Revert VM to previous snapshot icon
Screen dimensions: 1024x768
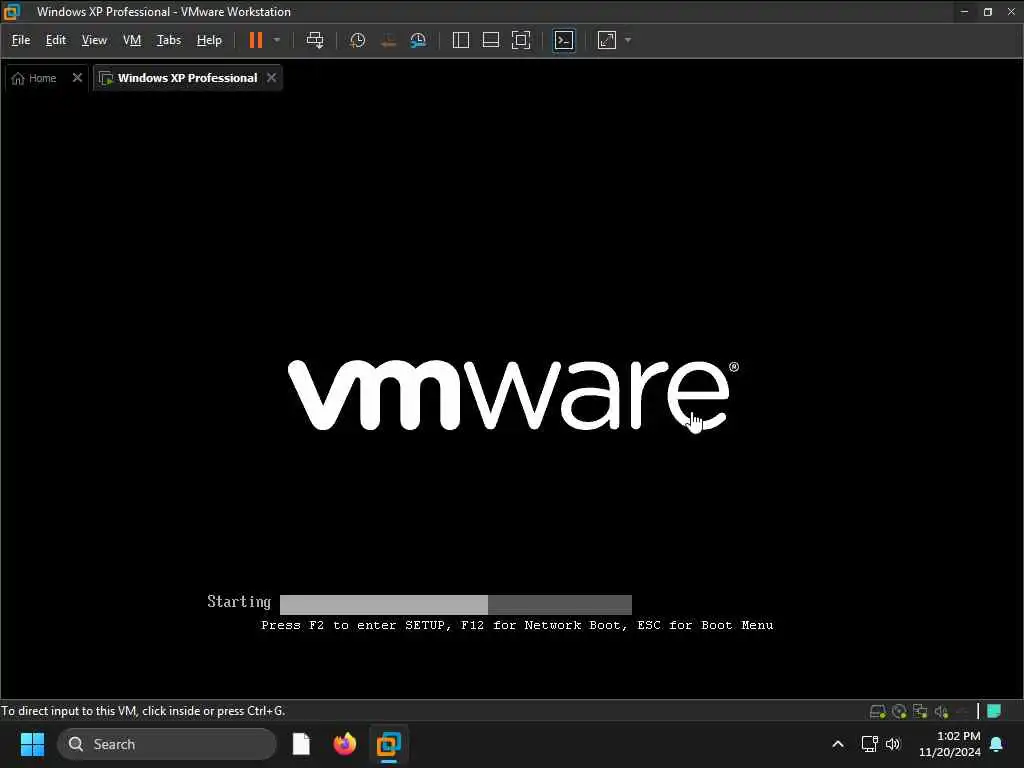tap(388, 40)
